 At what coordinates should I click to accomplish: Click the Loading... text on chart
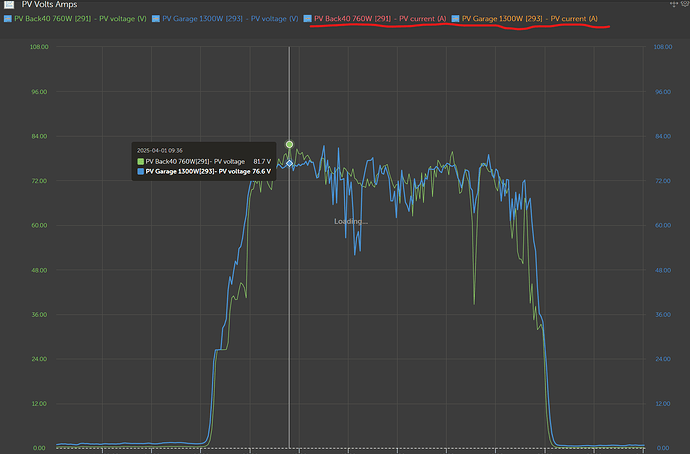click(351, 221)
